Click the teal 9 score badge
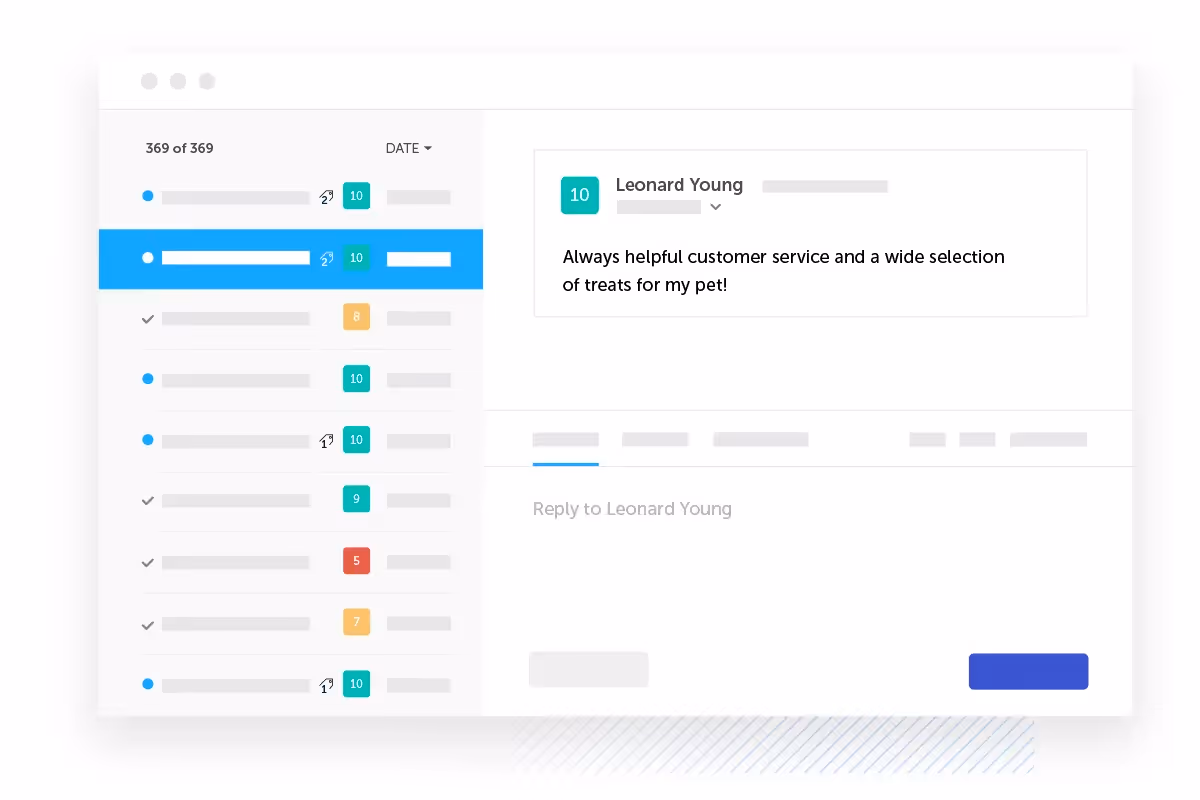This screenshot has height=800, width=1200. (356, 499)
